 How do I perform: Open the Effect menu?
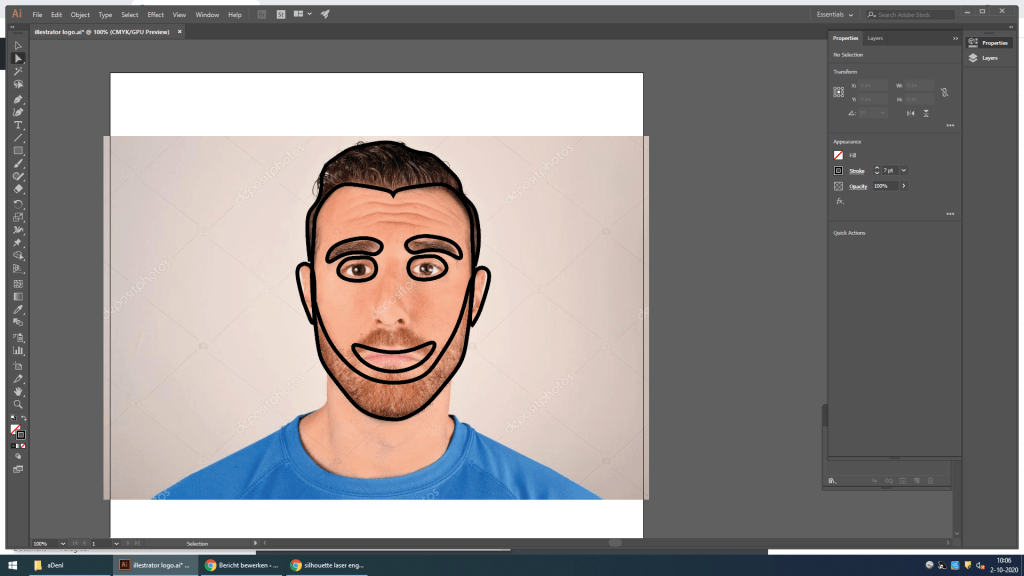pos(155,15)
